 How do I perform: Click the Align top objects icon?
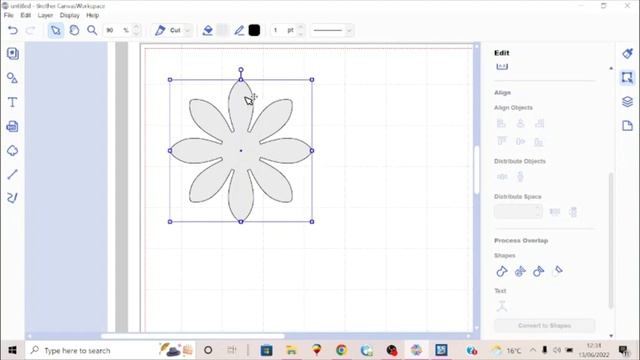pyautogui.click(x=502, y=141)
